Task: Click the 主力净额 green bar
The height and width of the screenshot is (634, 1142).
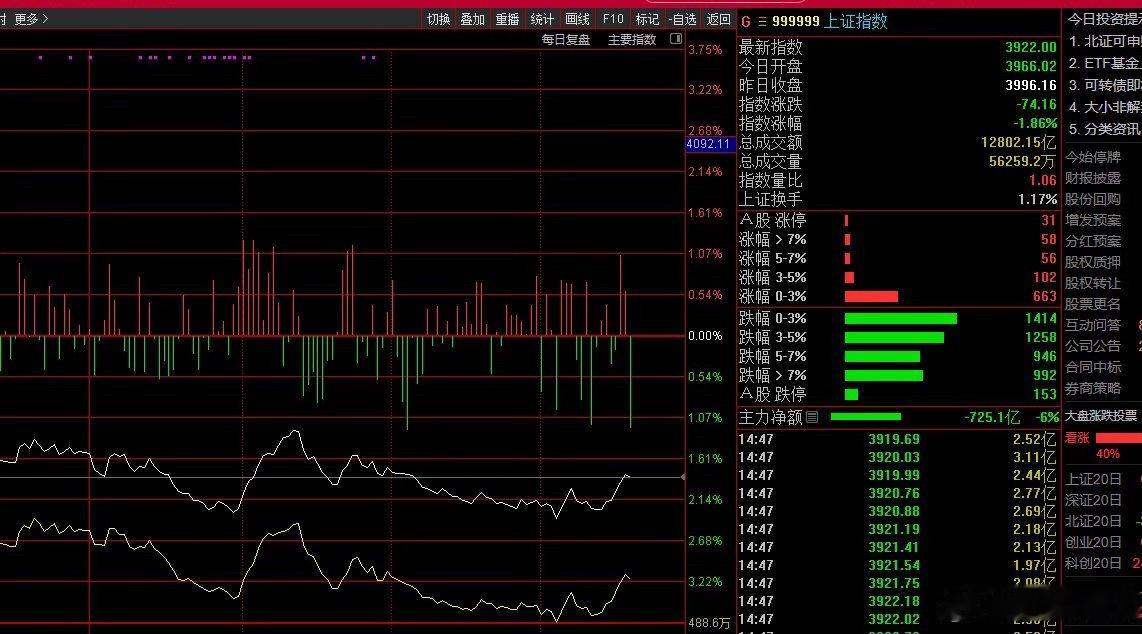Action: [x=865, y=417]
